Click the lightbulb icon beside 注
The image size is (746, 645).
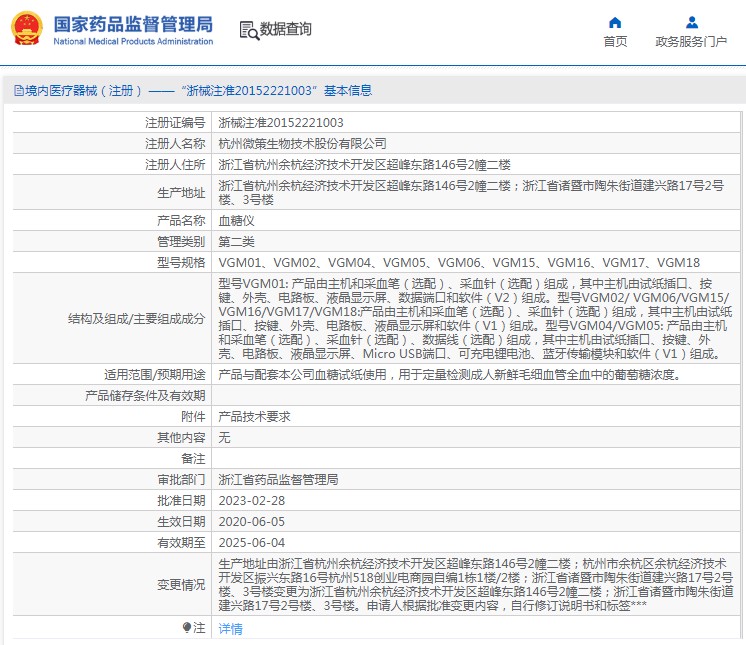click(x=187, y=628)
